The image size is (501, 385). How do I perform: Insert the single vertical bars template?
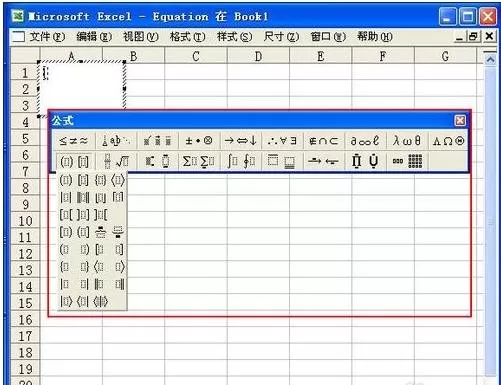point(66,198)
